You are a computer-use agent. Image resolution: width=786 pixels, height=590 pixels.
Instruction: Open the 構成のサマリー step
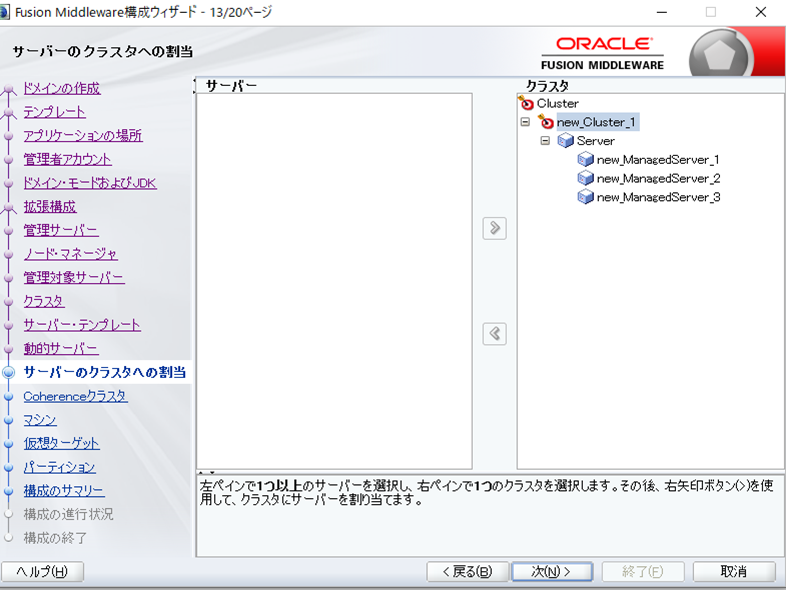pyautogui.click(x=63, y=491)
